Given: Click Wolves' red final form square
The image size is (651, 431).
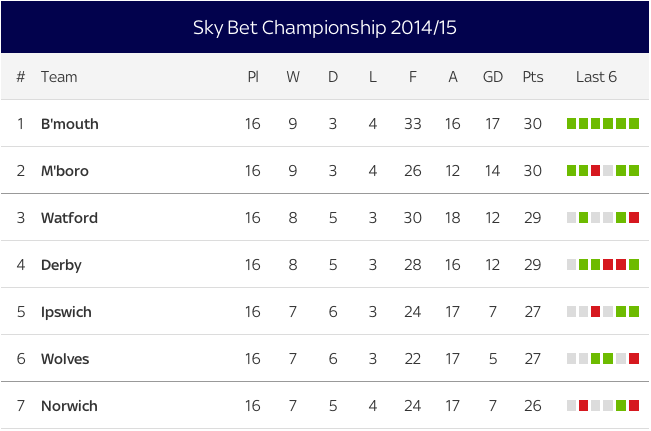Looking at the screenshot, I should tap(634, 359).
